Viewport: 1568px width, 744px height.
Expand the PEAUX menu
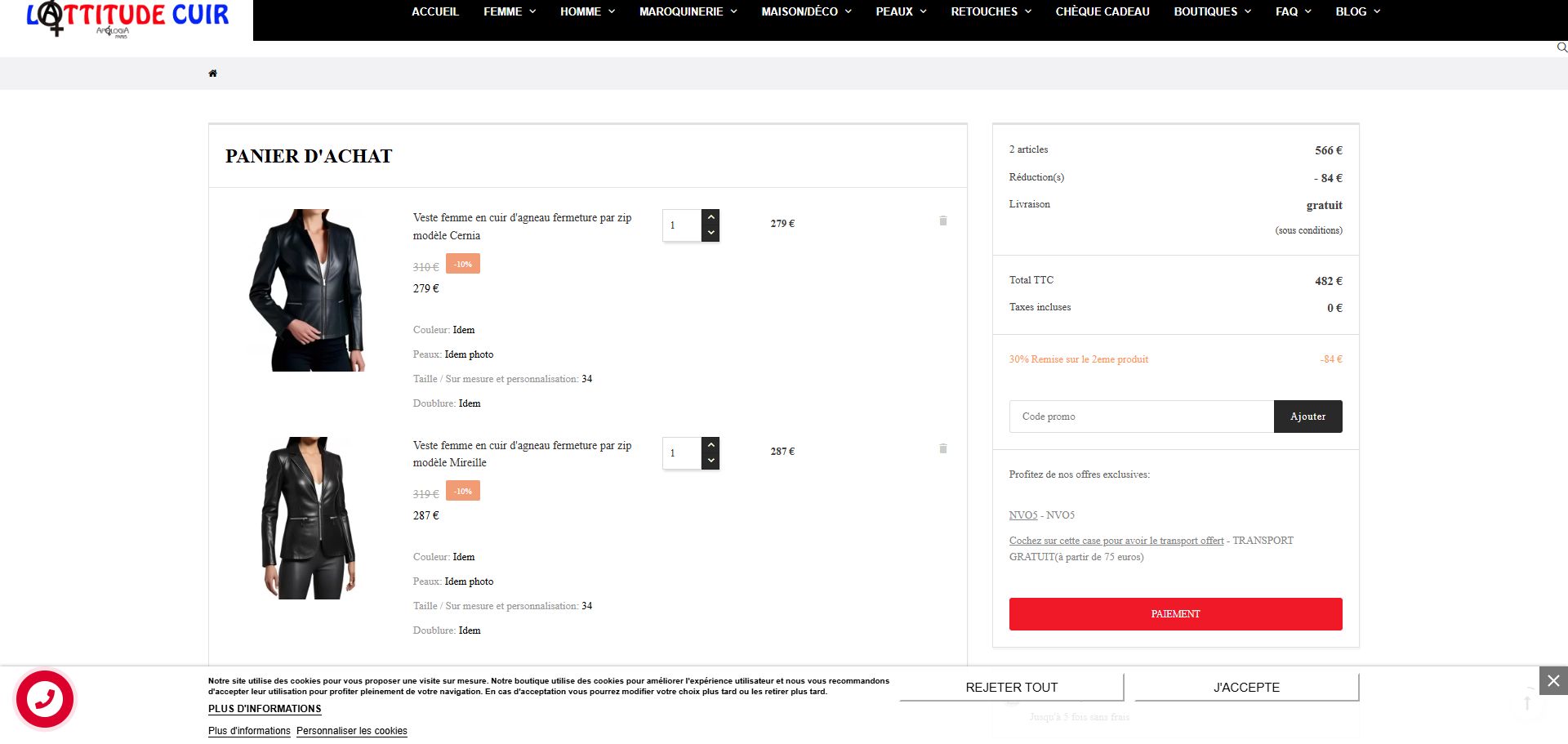[x=901, y=11]
